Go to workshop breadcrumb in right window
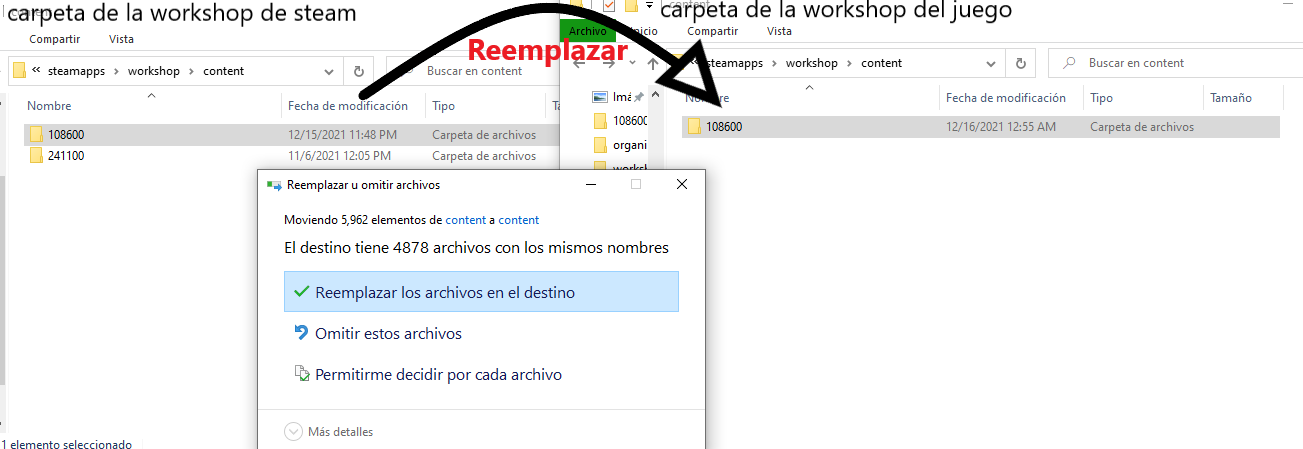Viewport: 1303px width, 449px height. click(812, 63)
